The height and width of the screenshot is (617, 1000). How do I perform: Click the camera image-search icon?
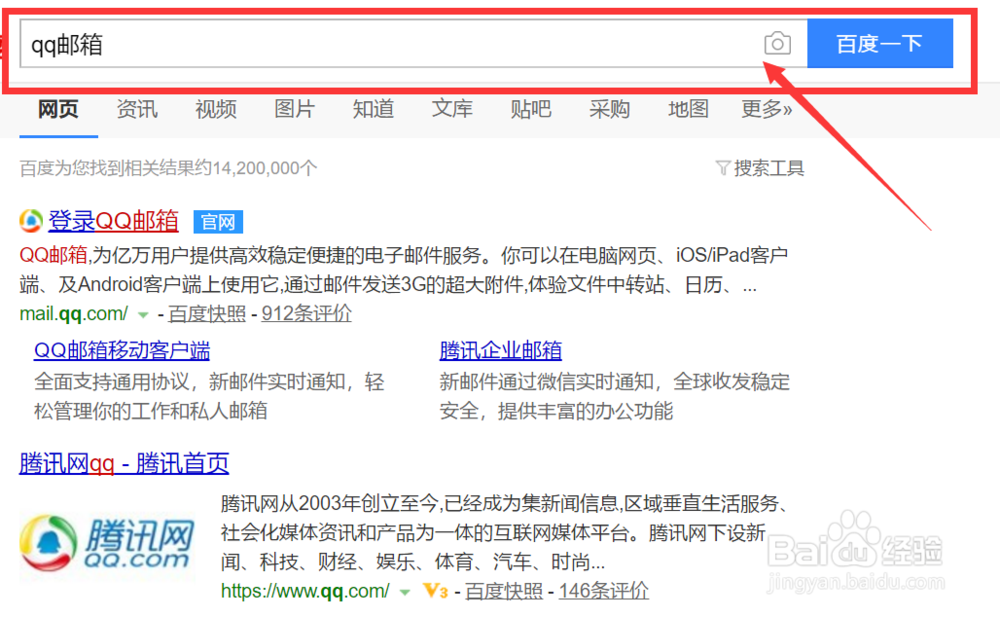point(777,43)
